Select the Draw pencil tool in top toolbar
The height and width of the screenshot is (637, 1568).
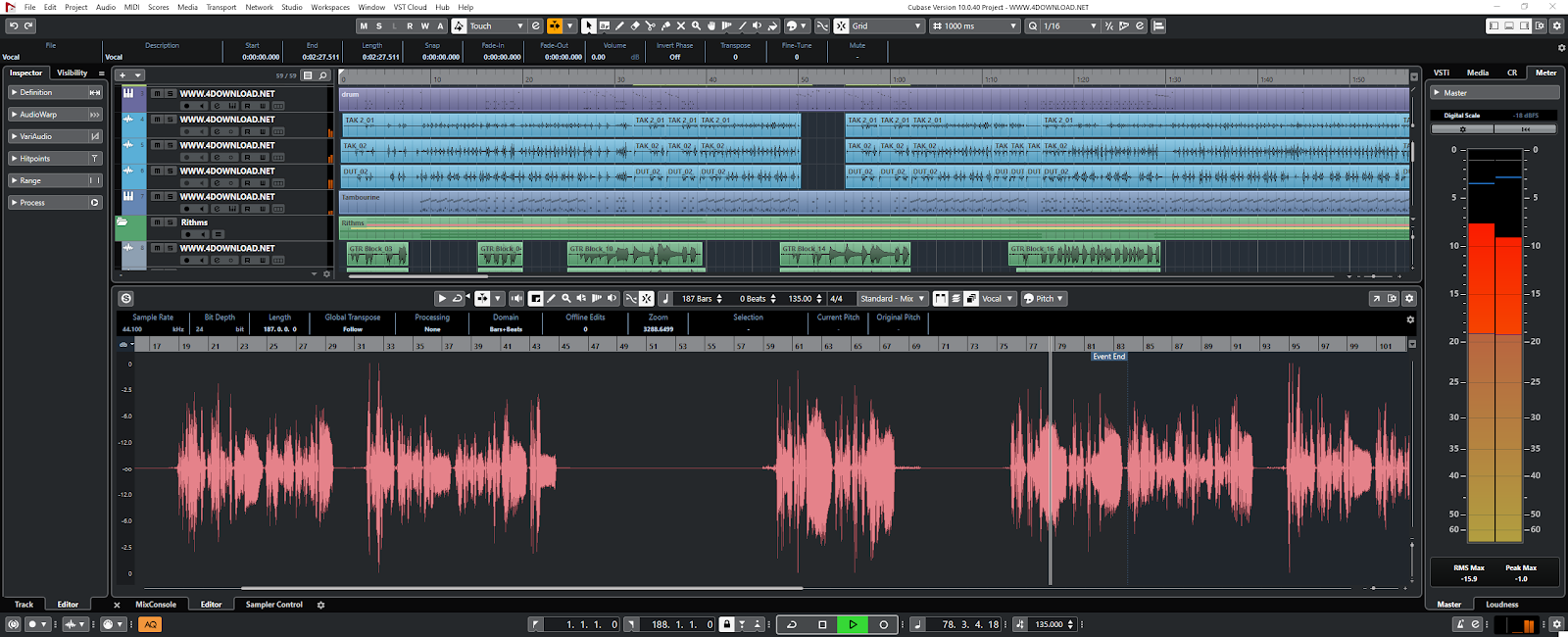(x=619, y=25)
